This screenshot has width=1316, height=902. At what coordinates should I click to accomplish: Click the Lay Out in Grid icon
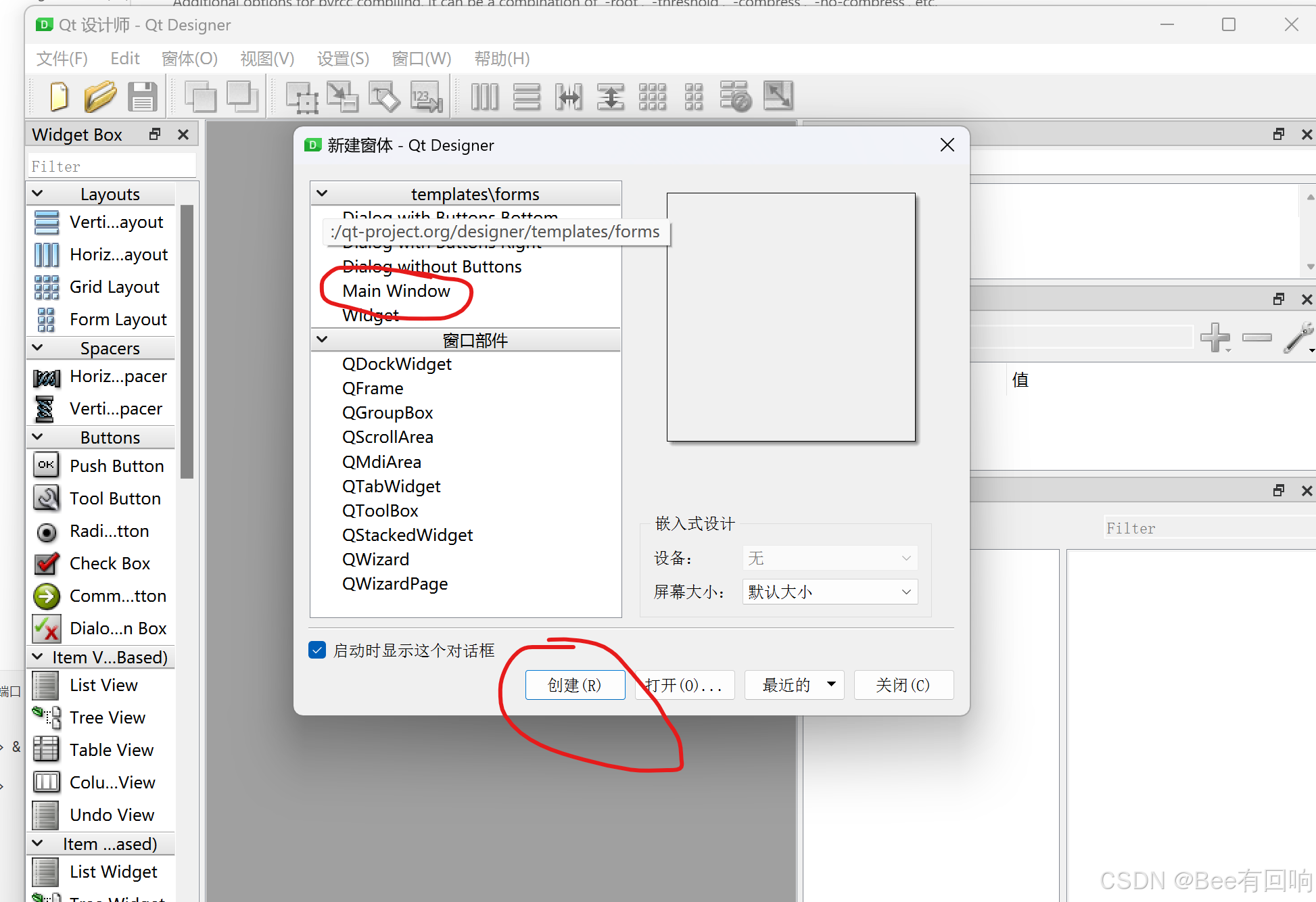coord(652,97)
